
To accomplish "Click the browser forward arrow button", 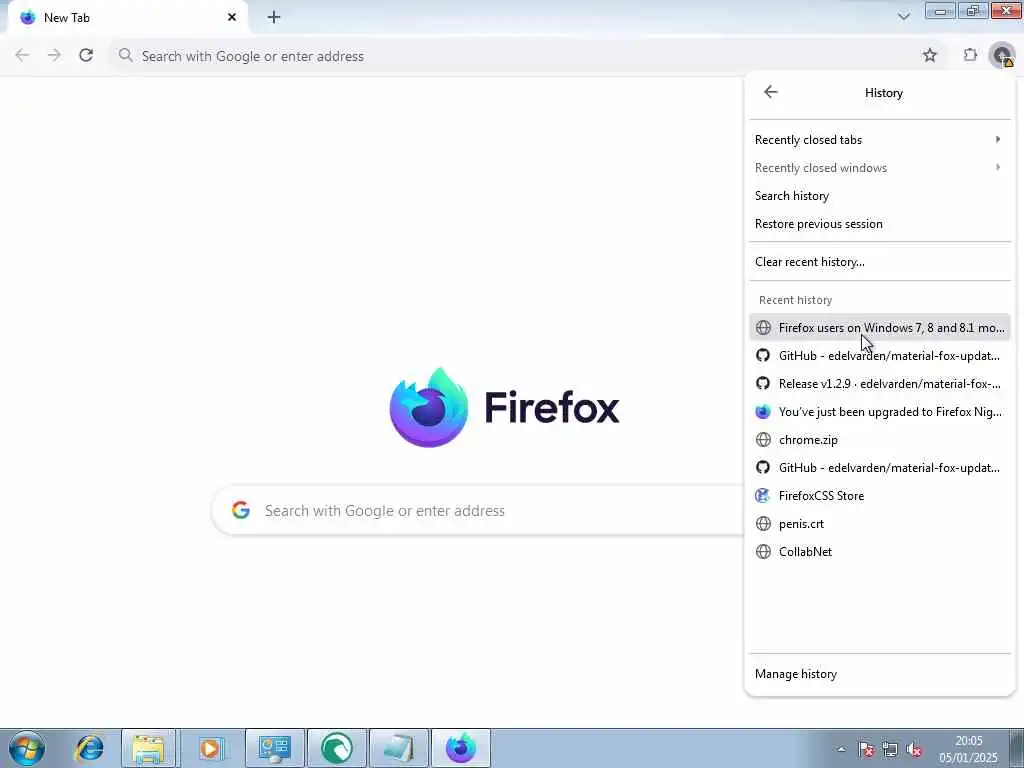I will pos(54,56).
